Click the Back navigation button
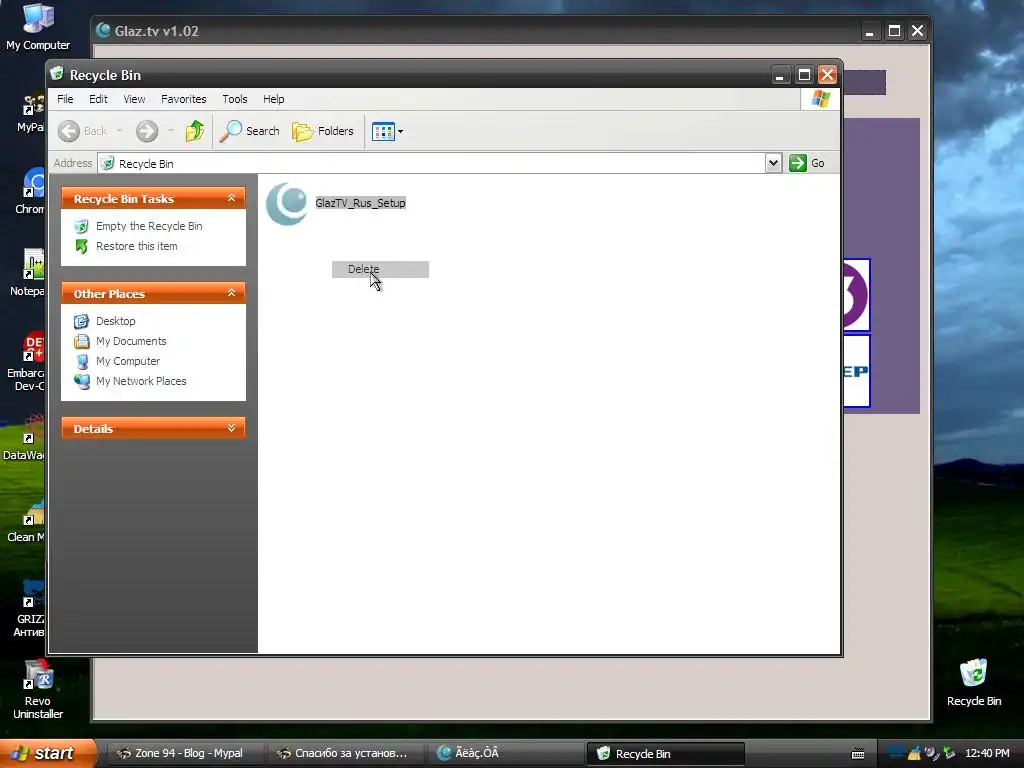Screen dimensions: 1024x768 [x=82, y=131]
